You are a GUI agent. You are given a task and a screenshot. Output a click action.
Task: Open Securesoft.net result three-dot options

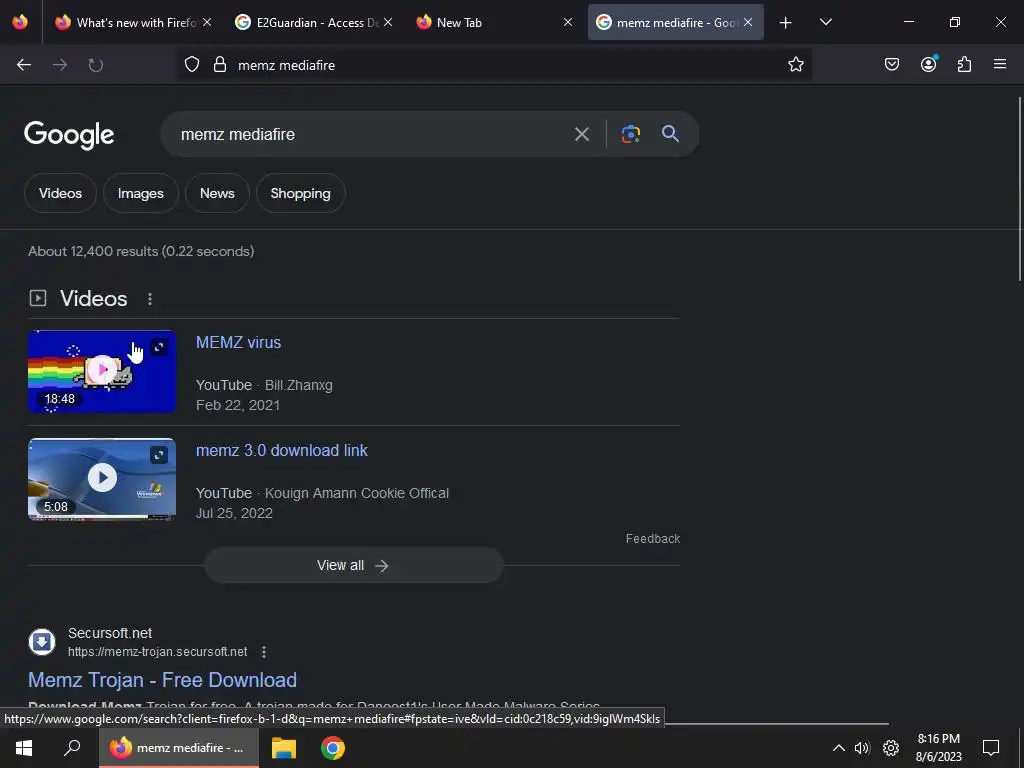(x=264, y=652)
